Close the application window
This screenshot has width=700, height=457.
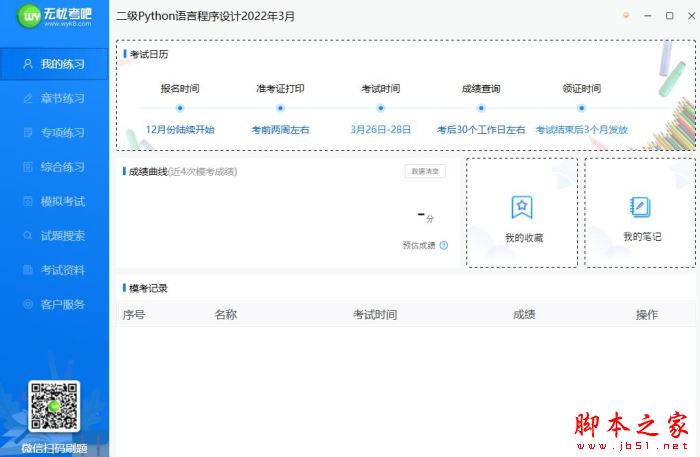(x=692, y=16)
